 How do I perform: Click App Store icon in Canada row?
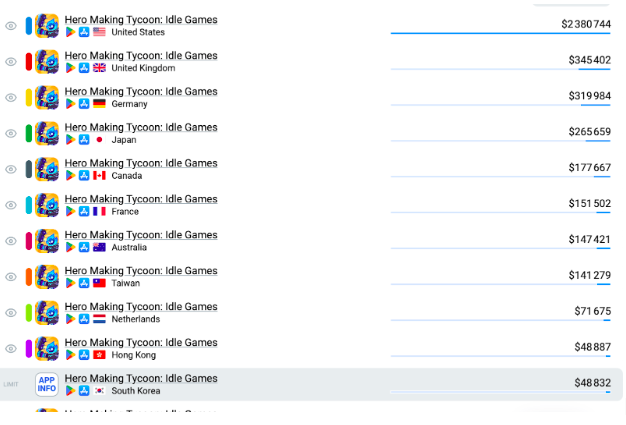pos(84,176)
